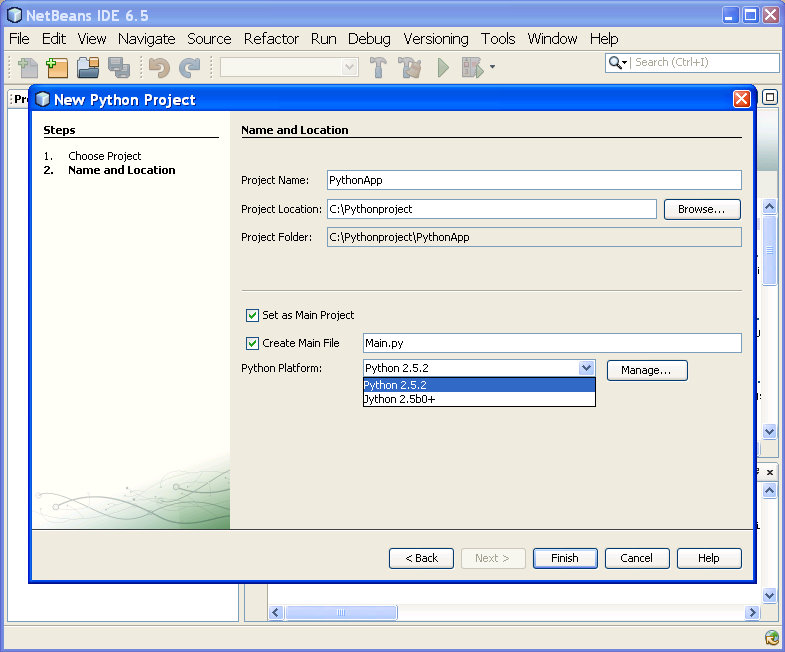This screenshot has height=652, width=785.
Task: Click the horizontal scrollbar left arrow
Action: tap(276, 612)
